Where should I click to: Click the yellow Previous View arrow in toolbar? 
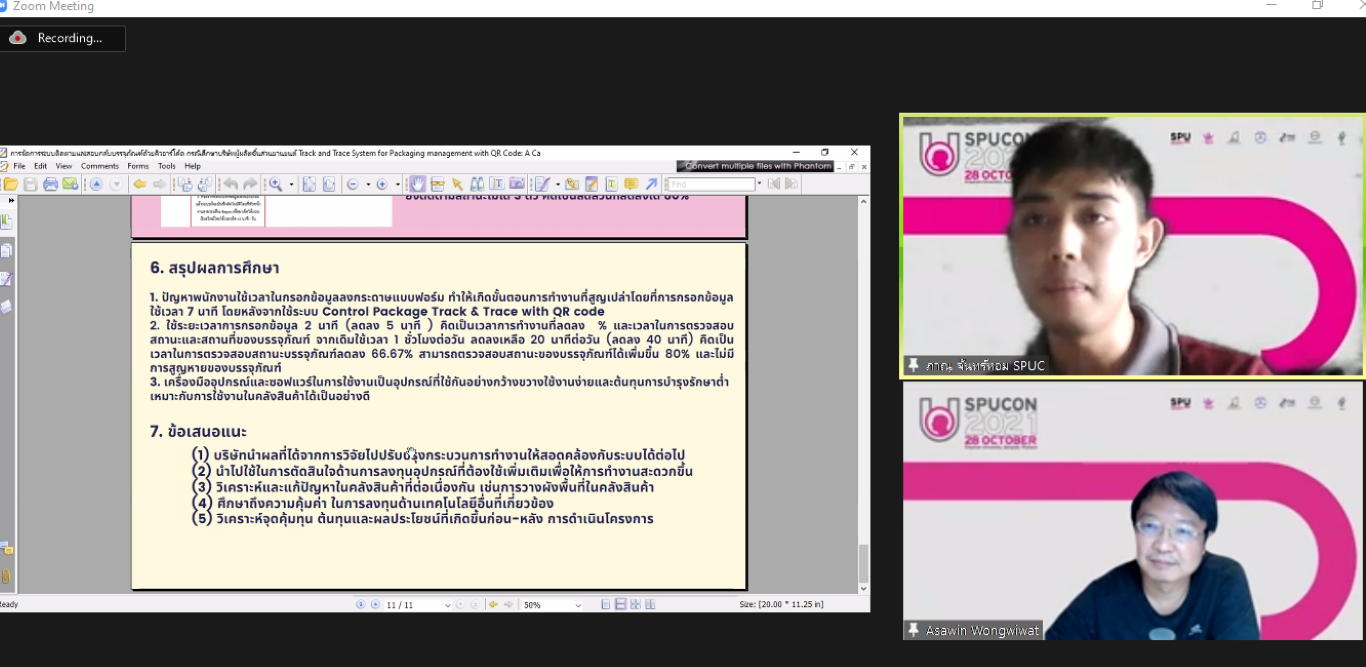140,184
